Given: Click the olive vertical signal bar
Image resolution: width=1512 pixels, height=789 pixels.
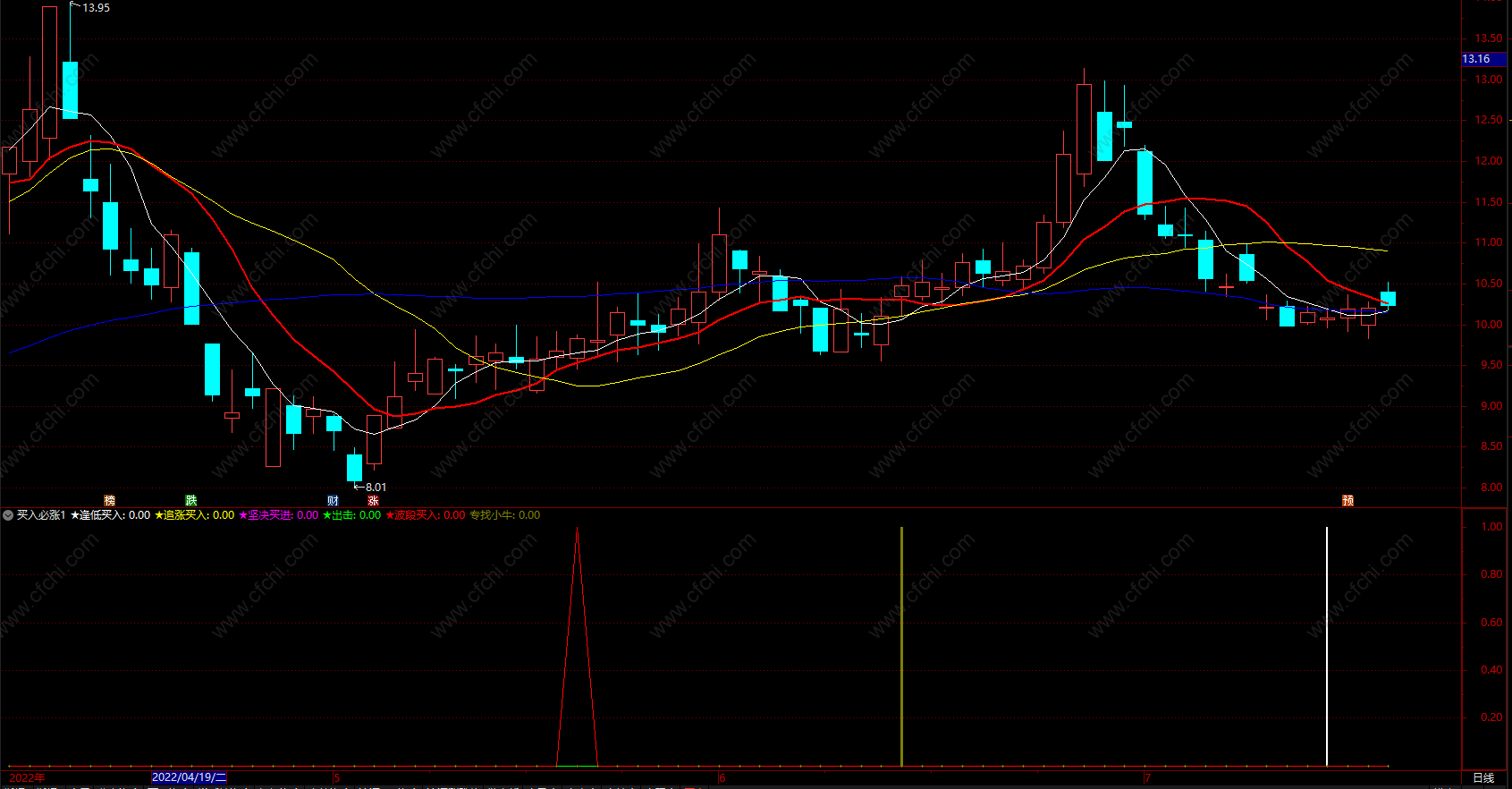Looking at the screenshot, I should (901, 647).
